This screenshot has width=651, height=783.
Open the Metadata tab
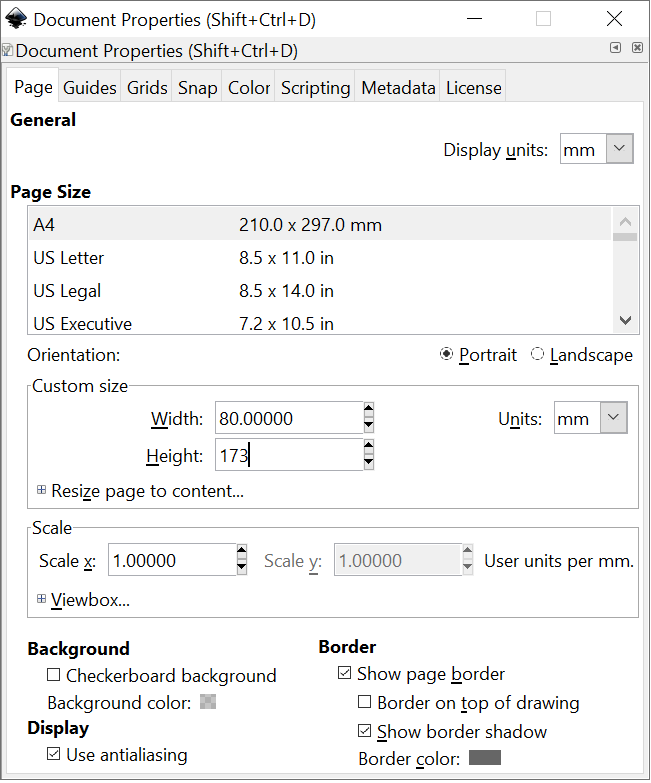click(398, 88)
